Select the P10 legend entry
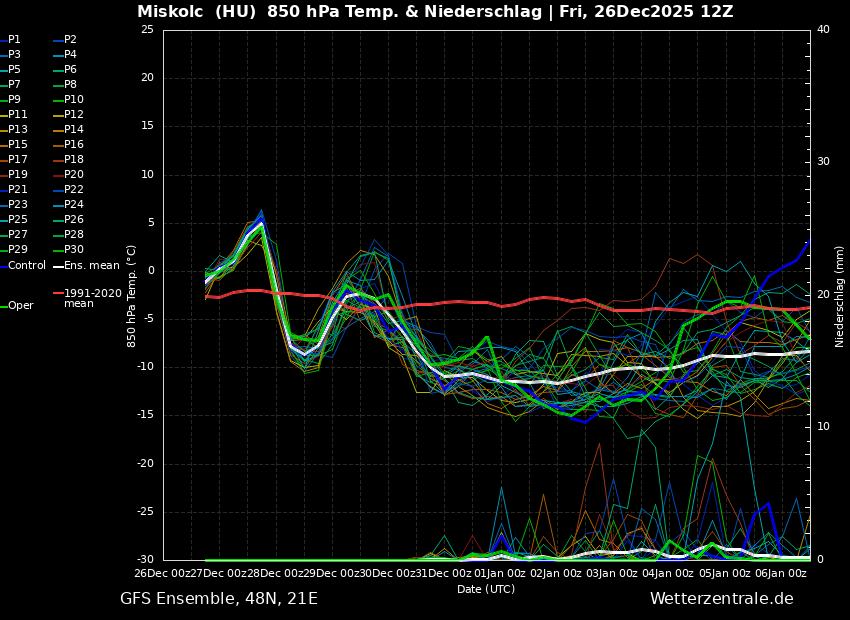 (x=73, y=100)
